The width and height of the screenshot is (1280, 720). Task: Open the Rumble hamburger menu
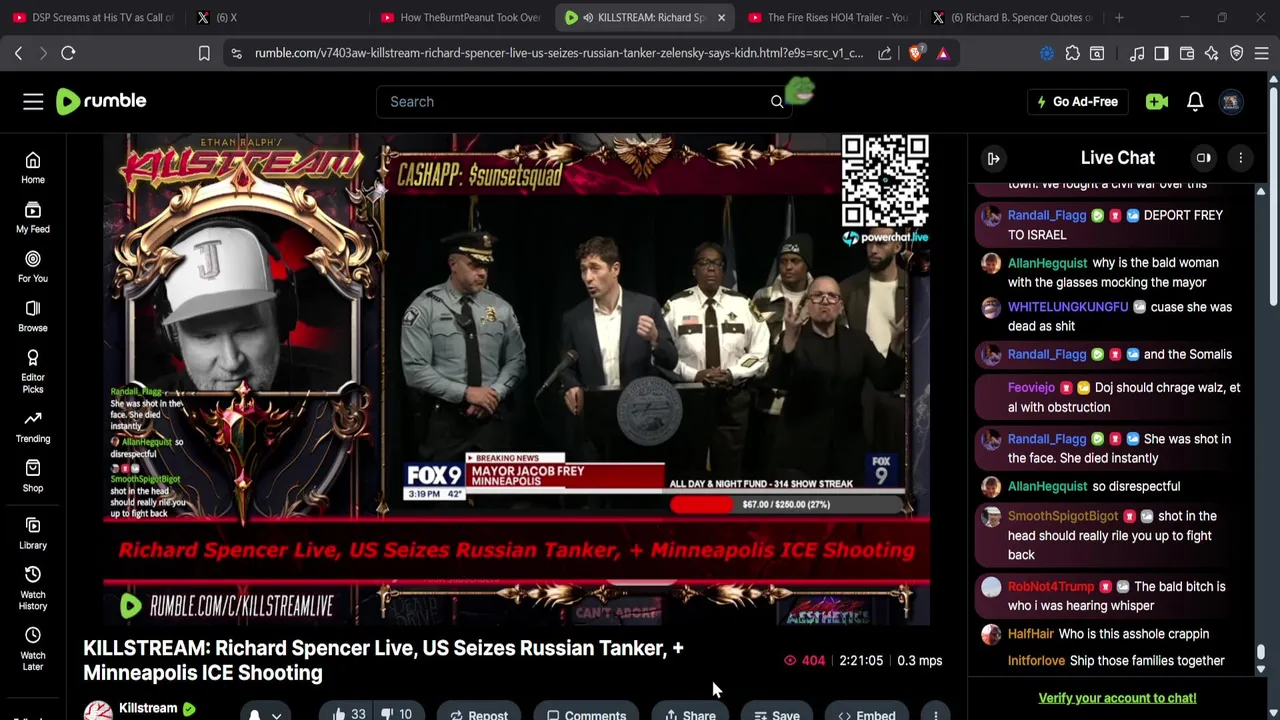33,101
